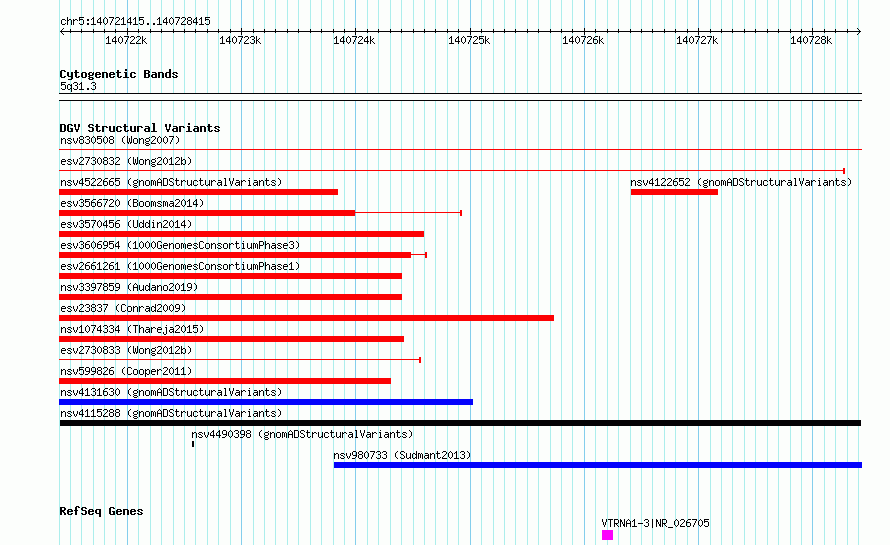Screen dimensions: 890x545
Task: Click the esv2730833 thin red line
Action: pyautogui.click(x=240, y=360)
